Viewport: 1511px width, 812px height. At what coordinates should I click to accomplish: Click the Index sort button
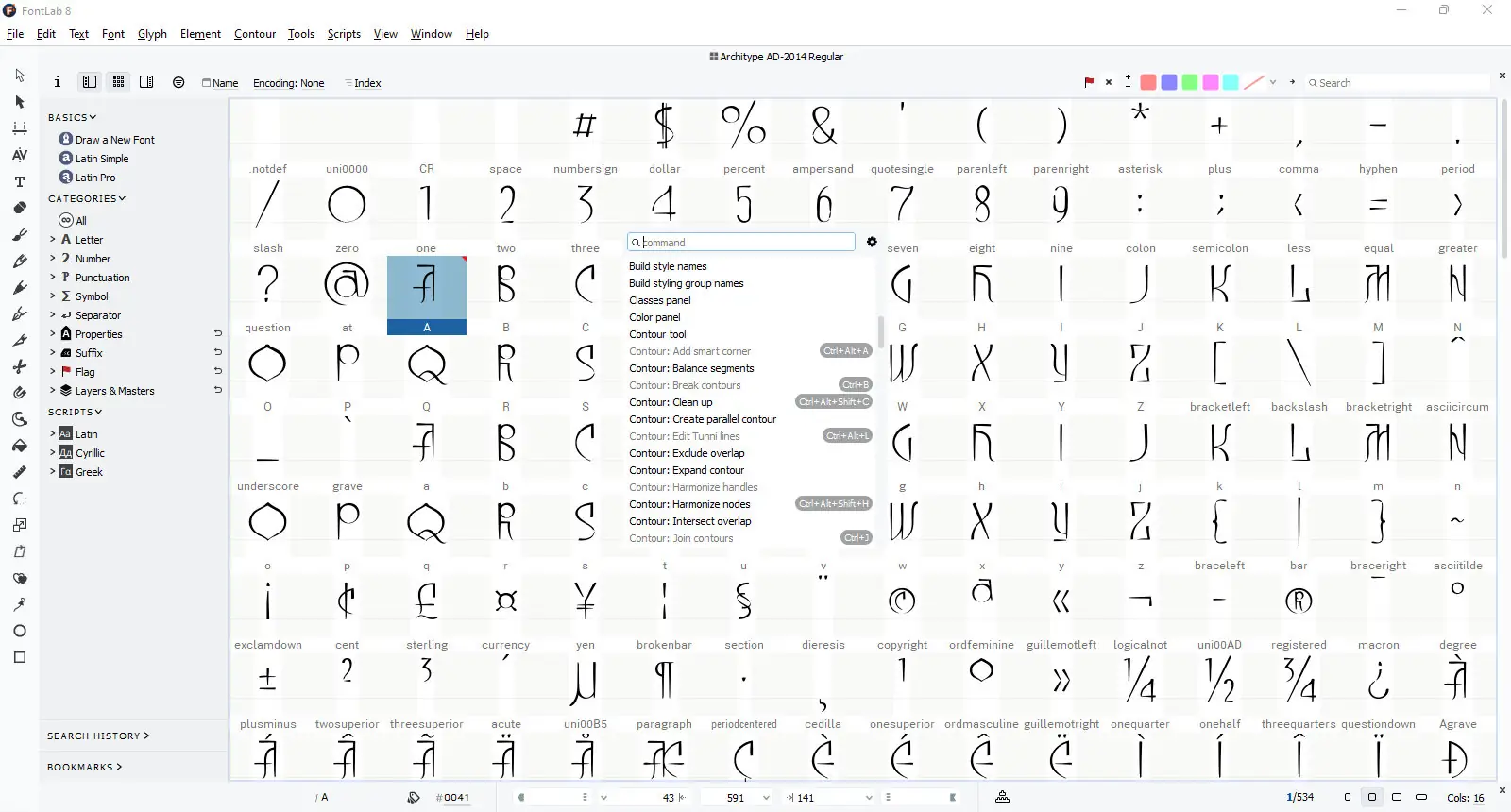point(363,82)
